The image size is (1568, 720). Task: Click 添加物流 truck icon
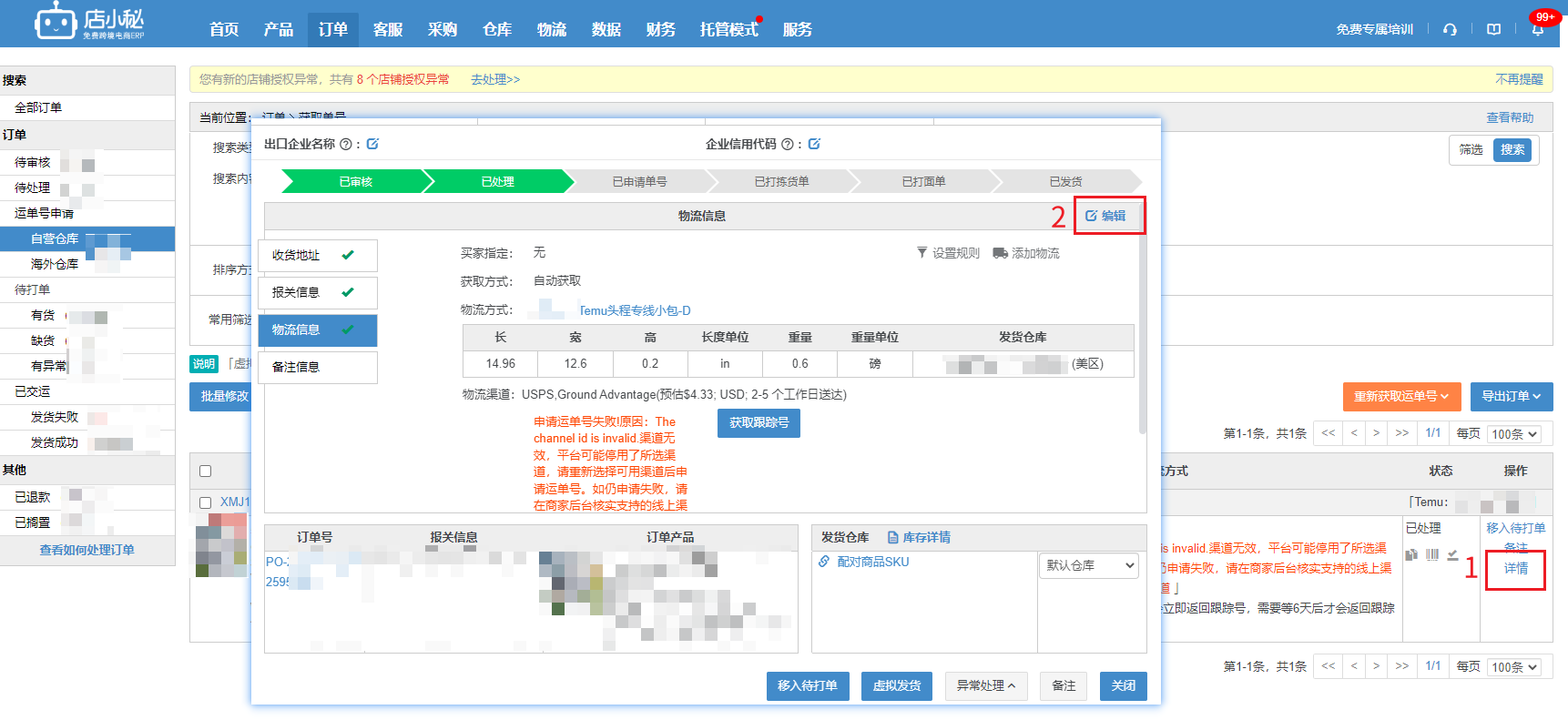click(1000, 253)
